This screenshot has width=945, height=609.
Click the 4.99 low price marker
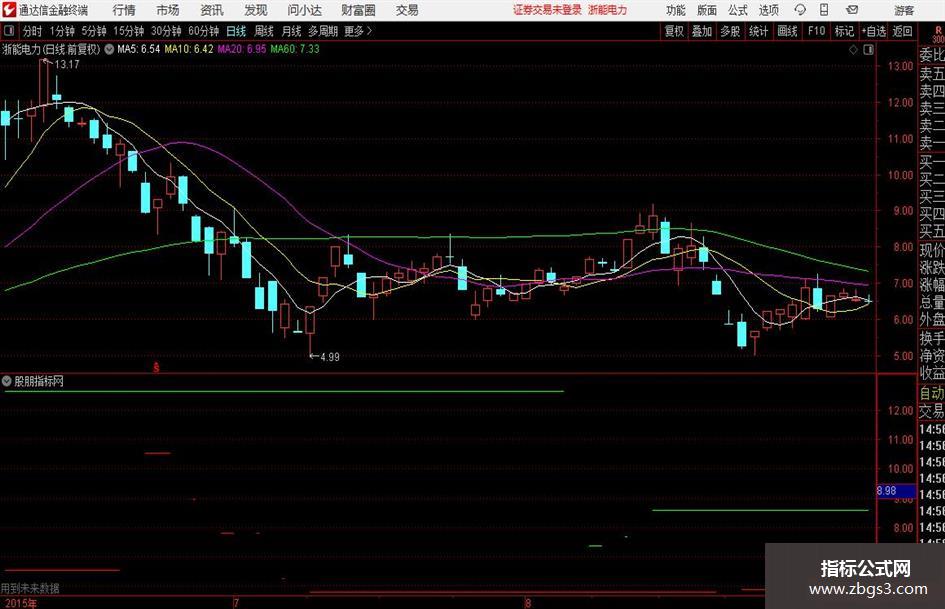point(330,357)
